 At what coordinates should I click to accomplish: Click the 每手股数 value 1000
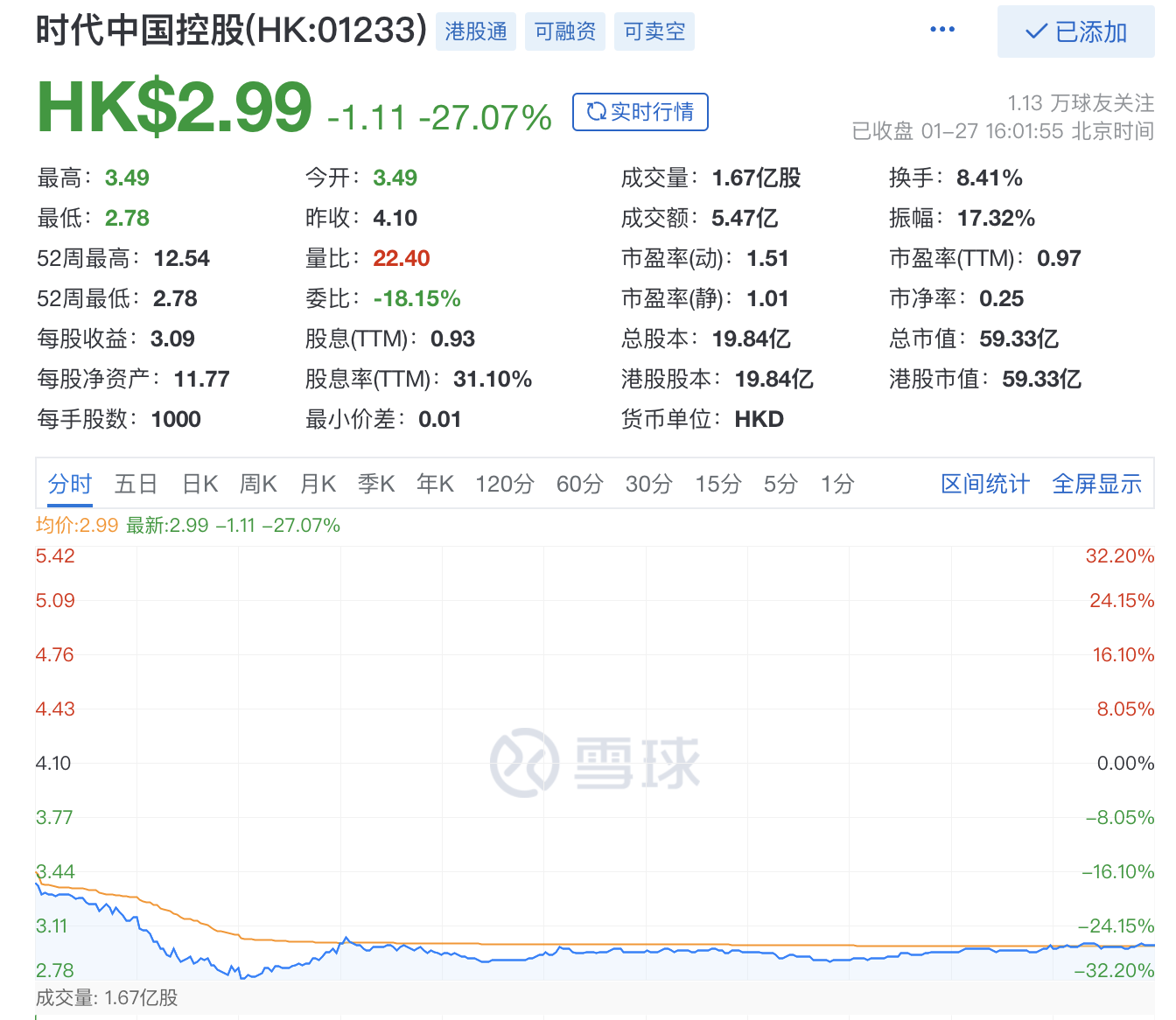pos(176,420)
